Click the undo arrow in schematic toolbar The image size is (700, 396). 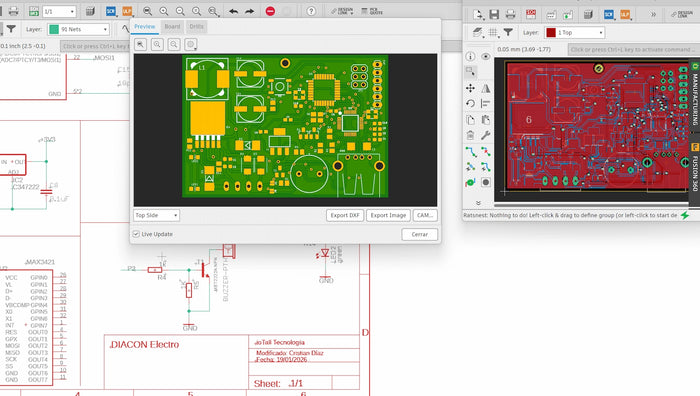tap(233, 11)
